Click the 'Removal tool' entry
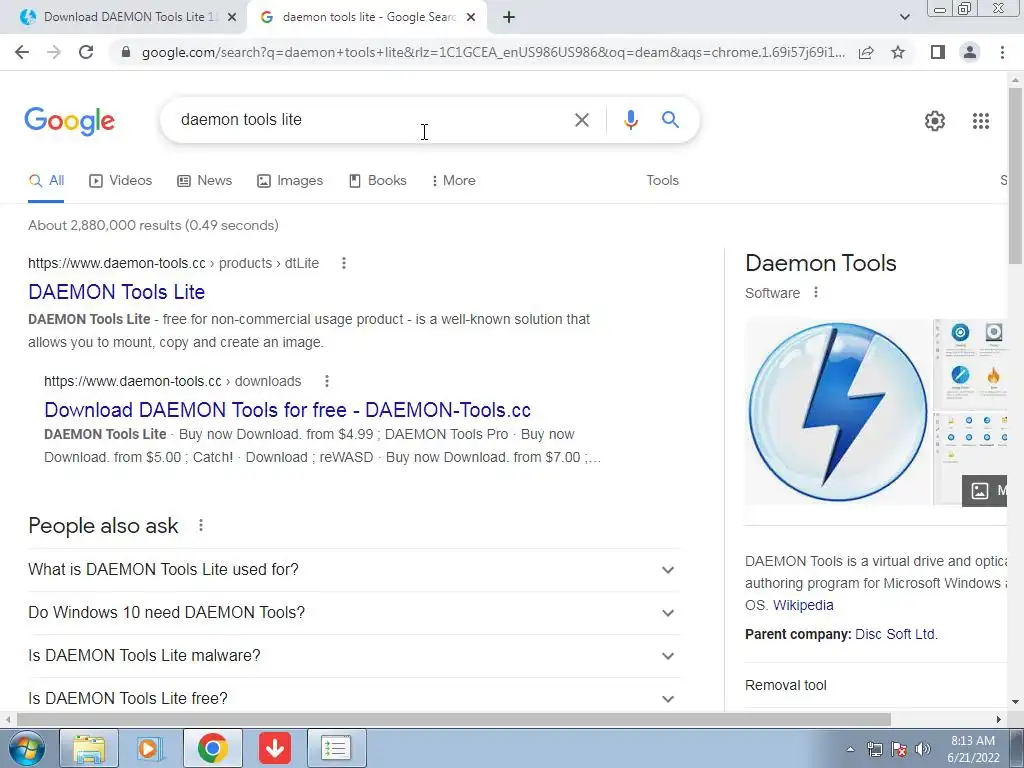 786,686
